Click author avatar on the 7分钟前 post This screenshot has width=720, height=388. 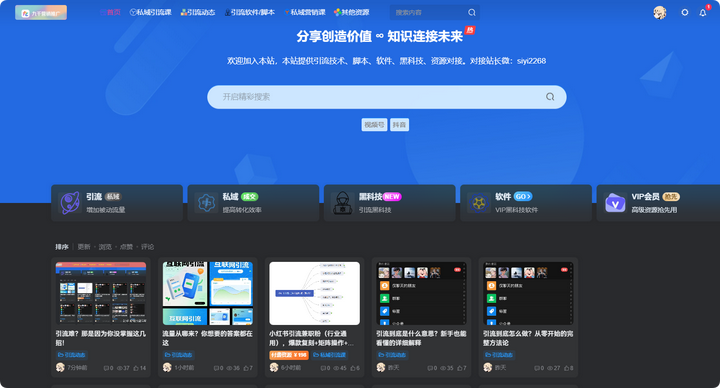[x=60, y=367]
